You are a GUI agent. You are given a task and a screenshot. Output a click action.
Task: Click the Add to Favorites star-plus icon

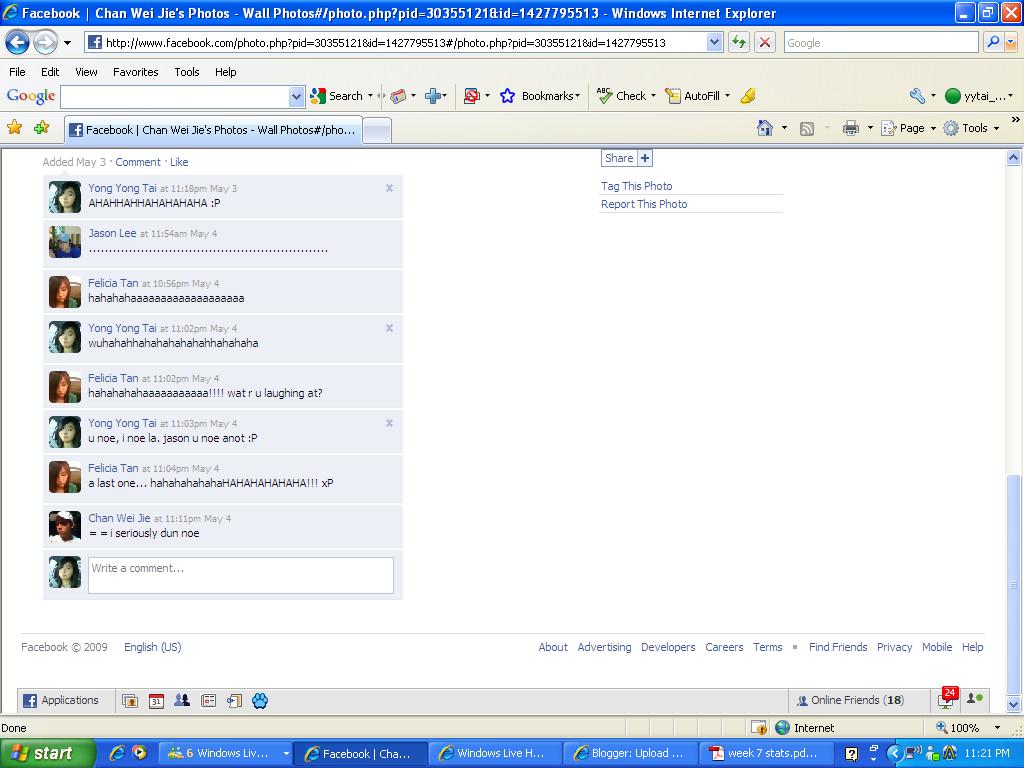[42, 127]
